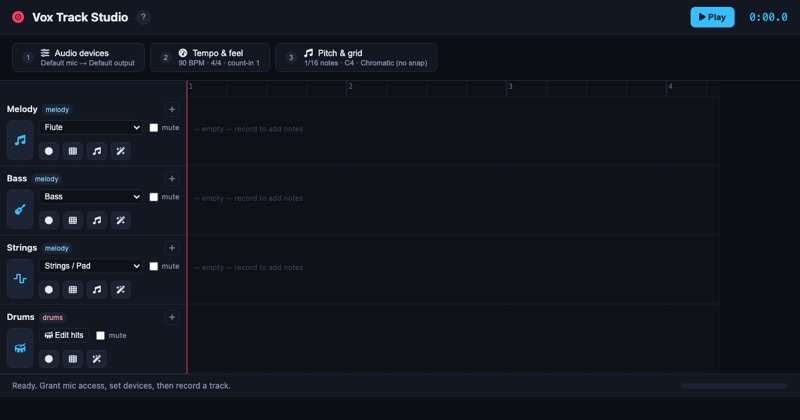This screenshot has height=420, width=800.
Task: Click the plus button on Drums track
Action: point(172,317)
